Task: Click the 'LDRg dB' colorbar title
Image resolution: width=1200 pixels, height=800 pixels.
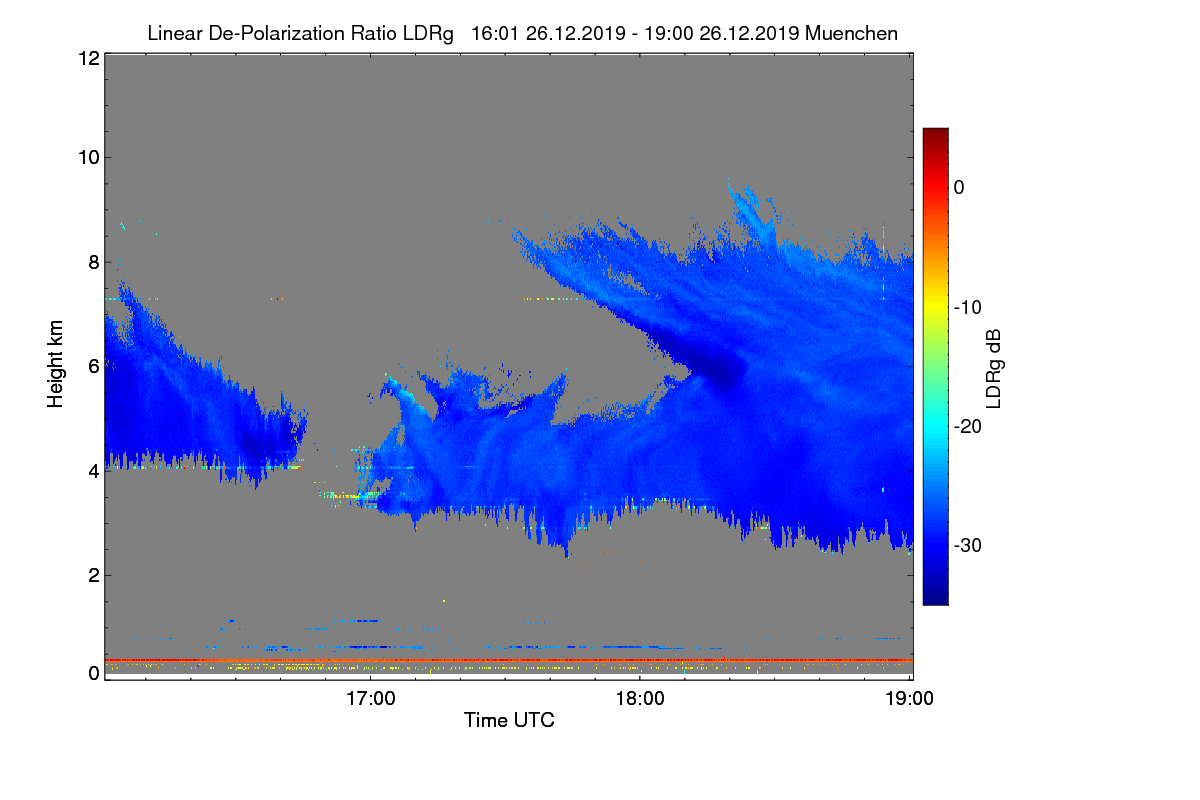Action: [x=994, y=367]
